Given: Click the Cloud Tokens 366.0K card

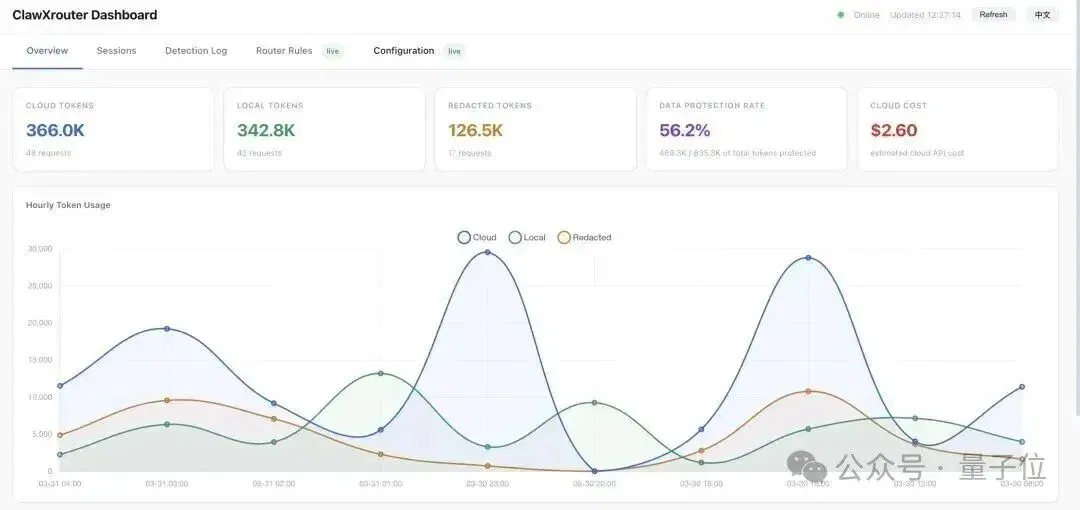Looking at the screenshot, I should 114,129.
